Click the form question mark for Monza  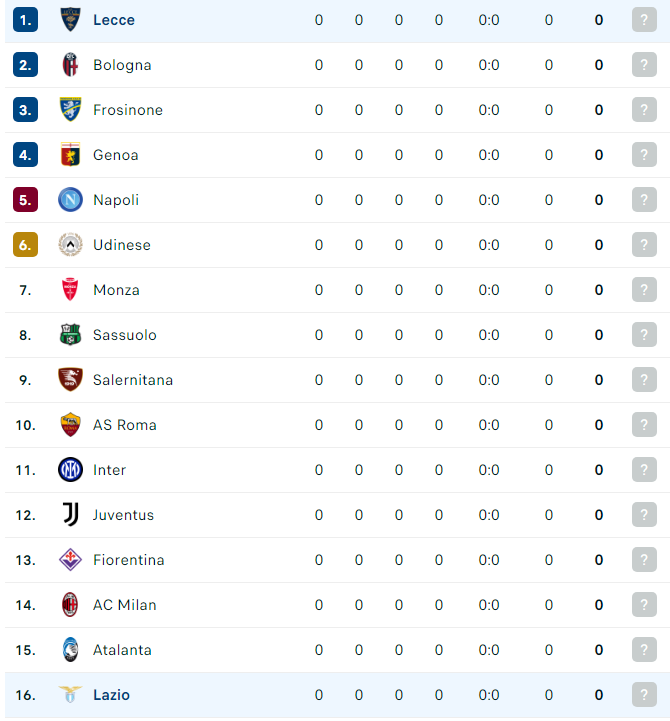[x=644, y=290]
